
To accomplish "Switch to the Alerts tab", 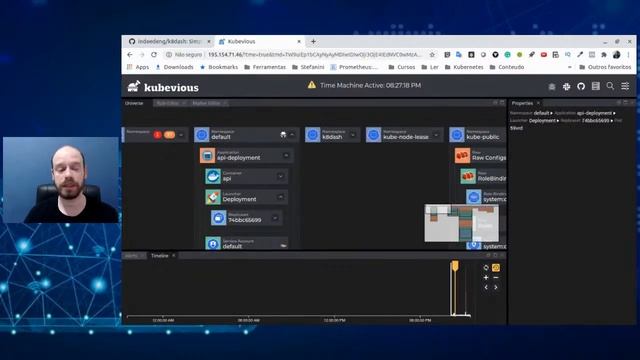I will pyautogui.click(x=131, y=256).
